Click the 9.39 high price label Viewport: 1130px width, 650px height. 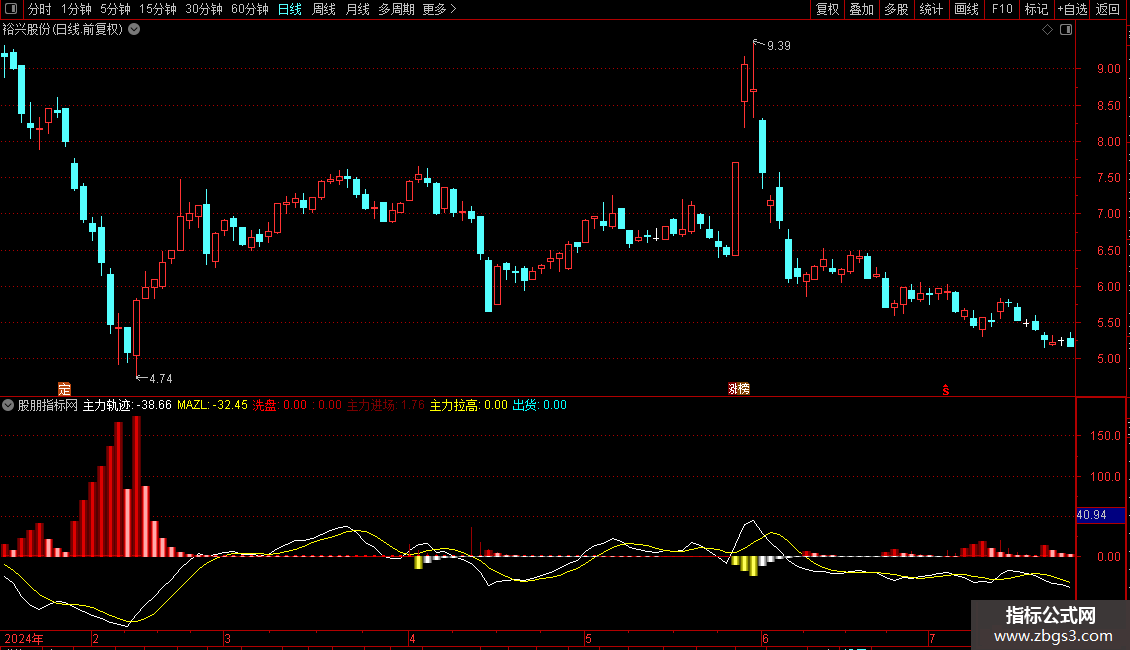click(x=778, y=46)
